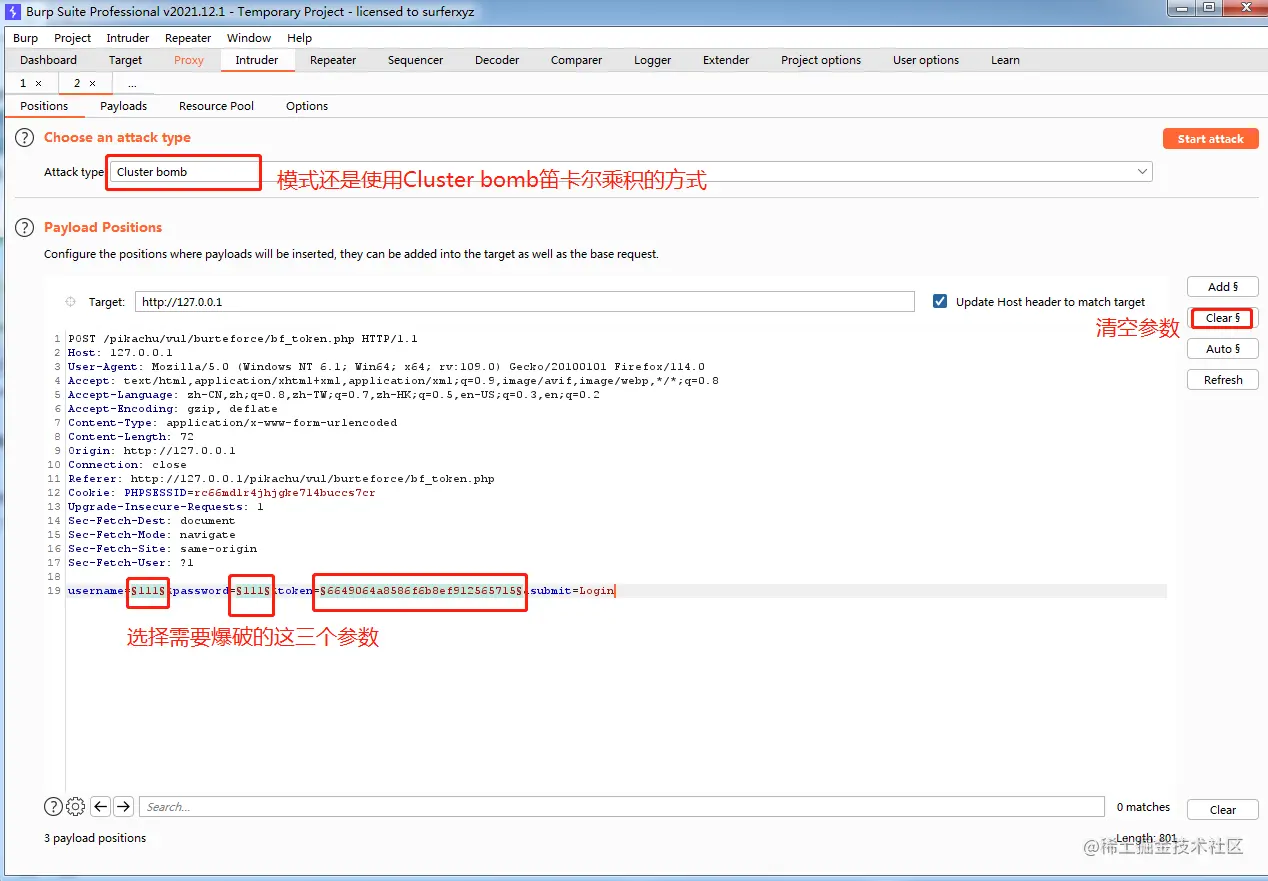Switch to the Dashboard tab
The height and width of the screenshot is (881, 1268).
tap(48, 60)
